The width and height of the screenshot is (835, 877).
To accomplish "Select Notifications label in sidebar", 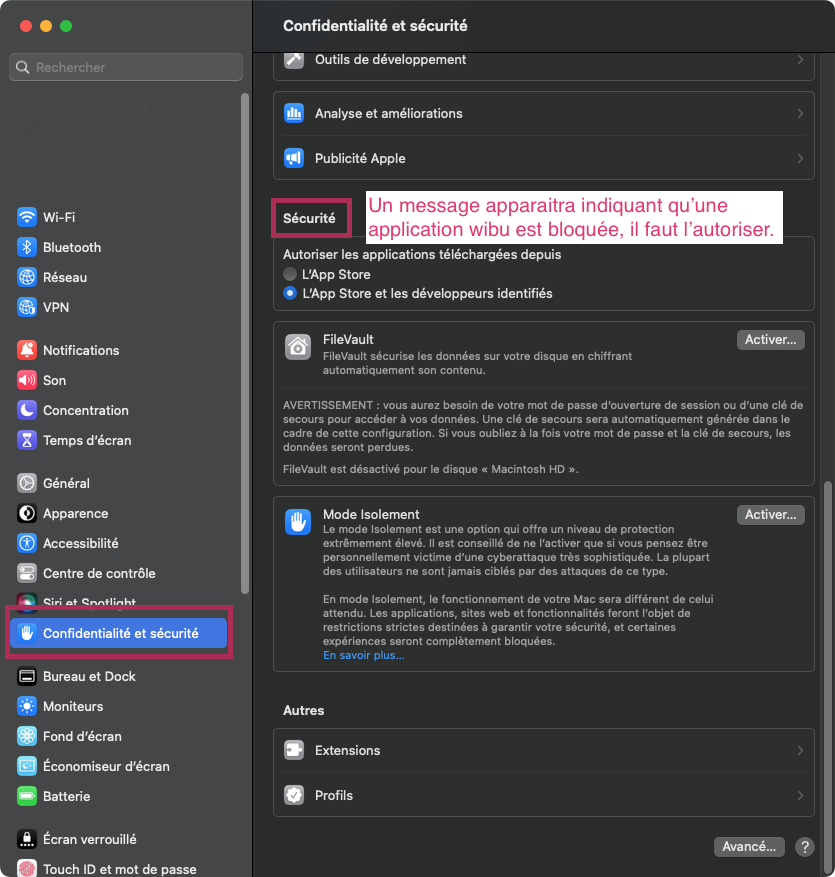I will (81, 350).
